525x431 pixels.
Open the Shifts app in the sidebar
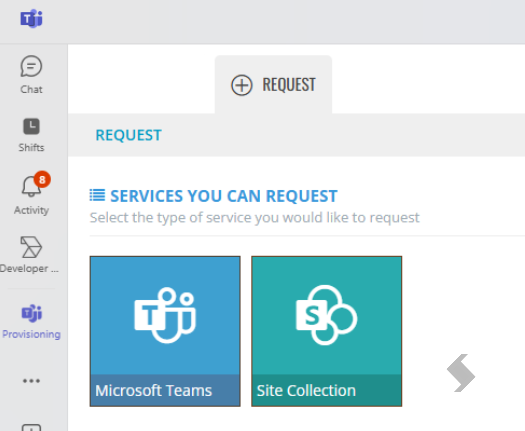(31, 135)
